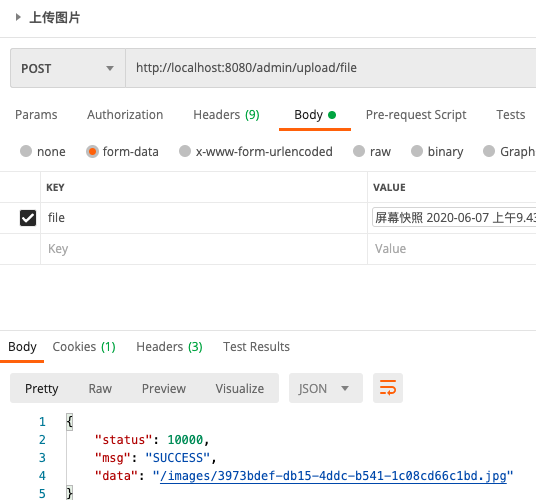Click the file key cell

pyautogui.click(x=204, y=218)
